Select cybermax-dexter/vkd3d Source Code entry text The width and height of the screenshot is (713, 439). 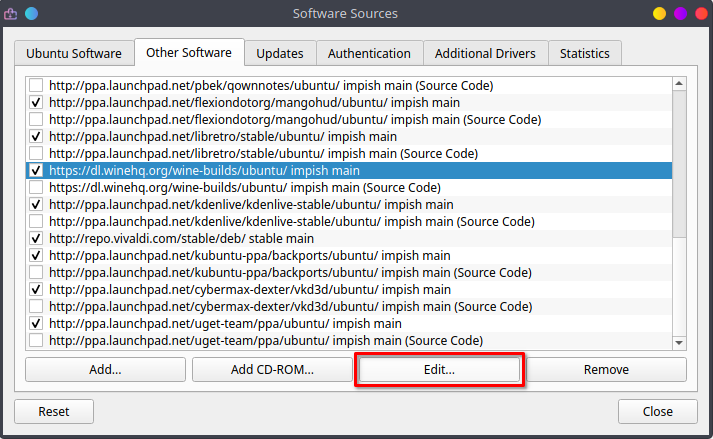click(x=291, y=307)
